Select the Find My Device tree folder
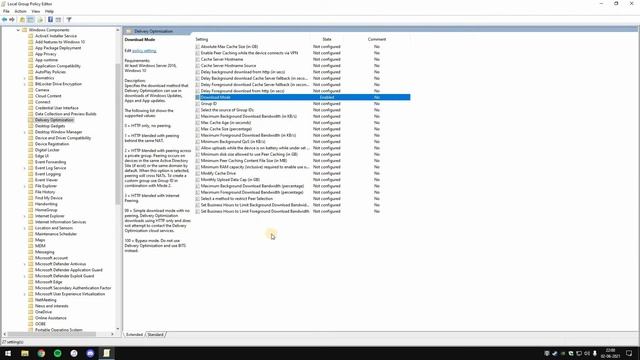 point(49,198)
